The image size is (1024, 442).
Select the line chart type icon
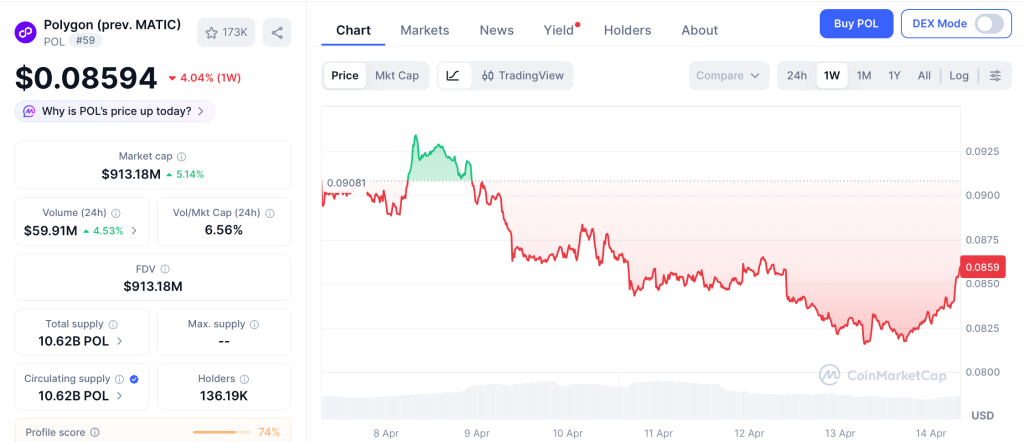tap(453, 76)
